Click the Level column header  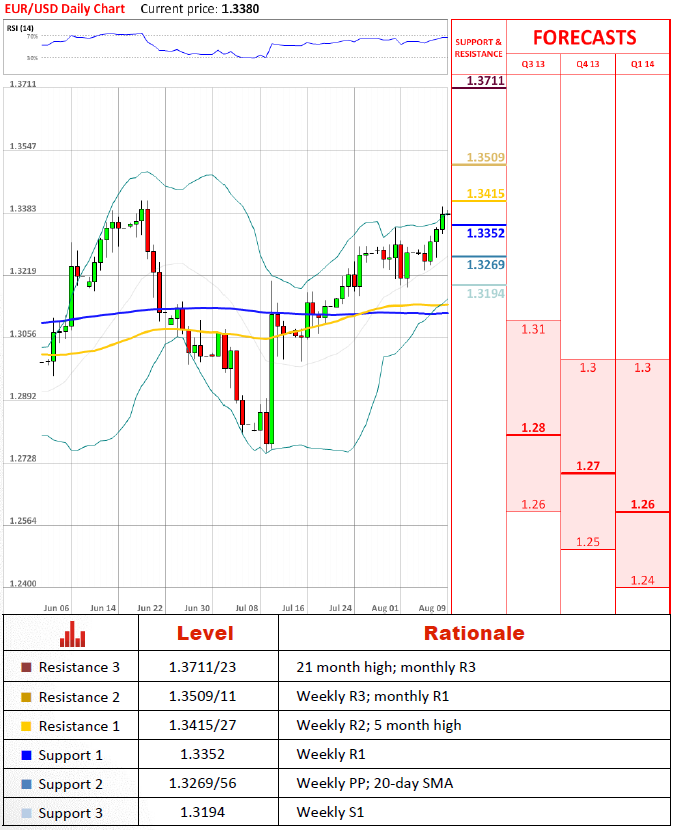point(205,633)
